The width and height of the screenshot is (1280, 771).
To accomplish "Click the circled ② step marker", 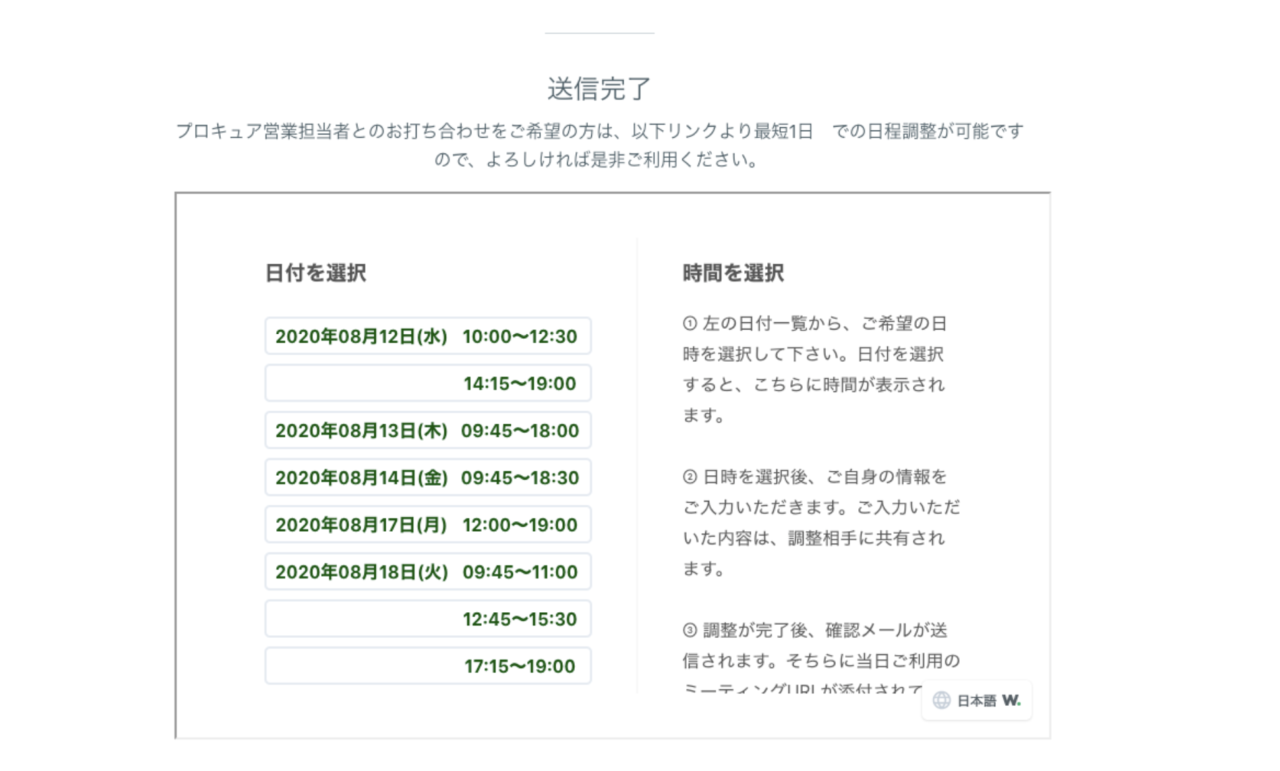I will 689,477.
